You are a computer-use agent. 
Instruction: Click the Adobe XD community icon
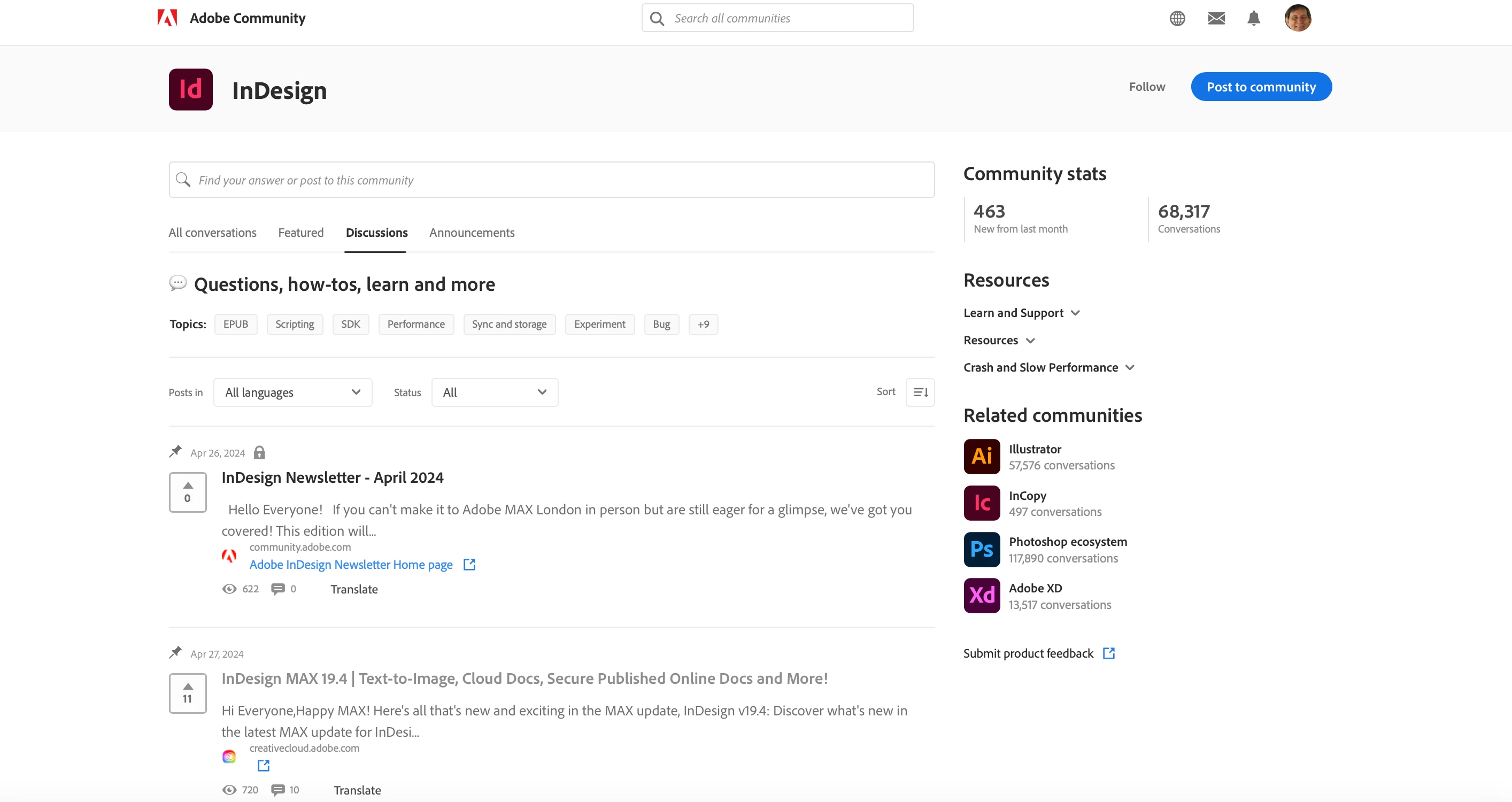[x=982, y=595]
